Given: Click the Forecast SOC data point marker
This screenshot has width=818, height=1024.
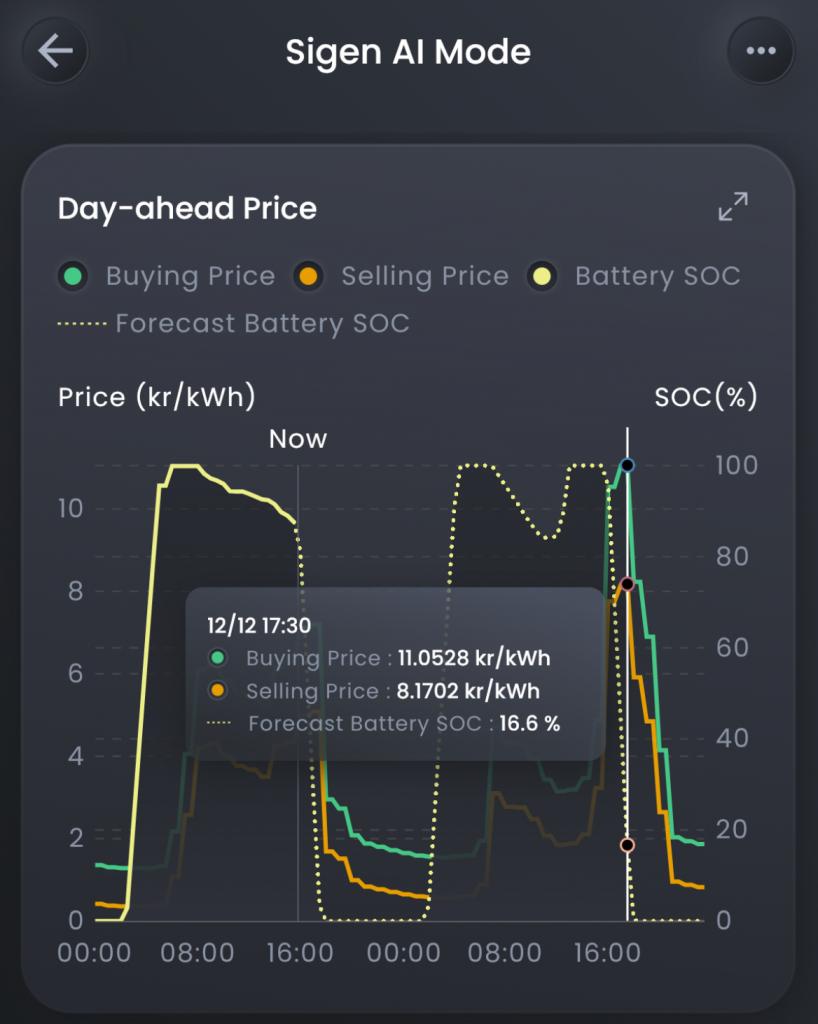Looking at the screenshot, I should pos(627,845).
